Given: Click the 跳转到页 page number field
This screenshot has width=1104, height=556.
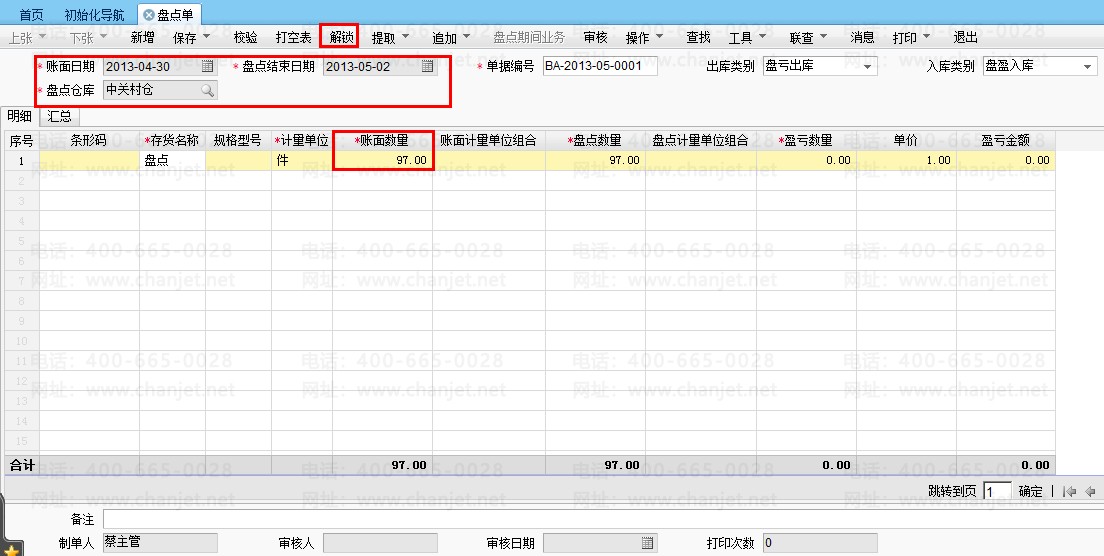Looking at the screenshot, I should click(x=997, y=491).
